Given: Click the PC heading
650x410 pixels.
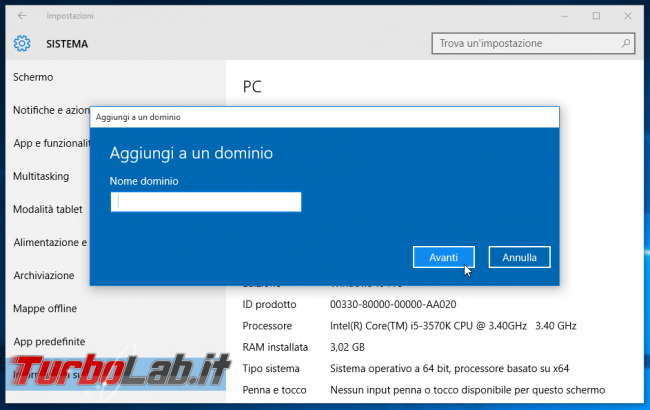Looking at the screenshot, I should pos(252,87).
